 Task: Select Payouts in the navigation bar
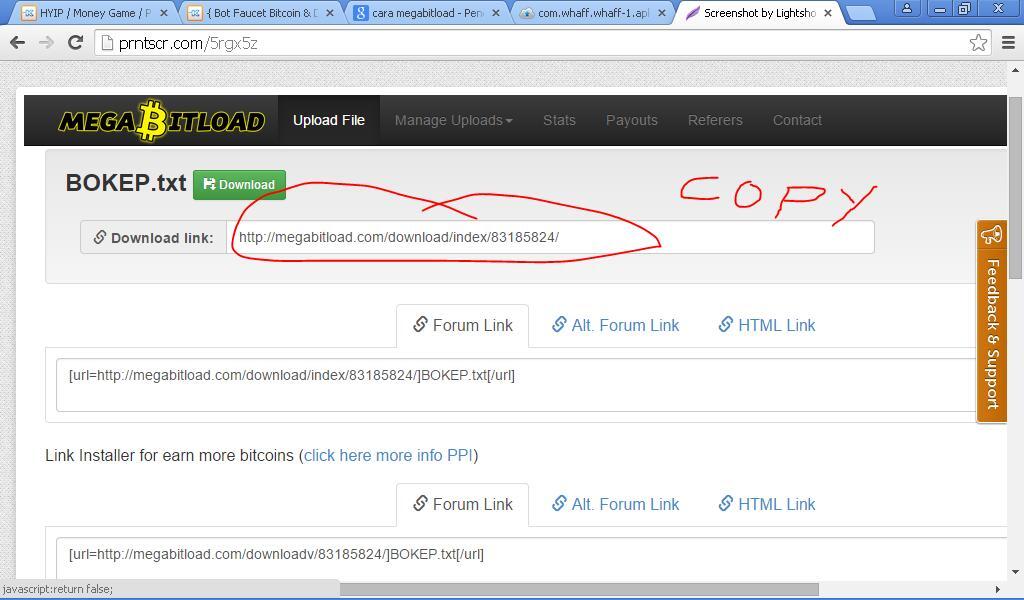(x=631, y=120)
